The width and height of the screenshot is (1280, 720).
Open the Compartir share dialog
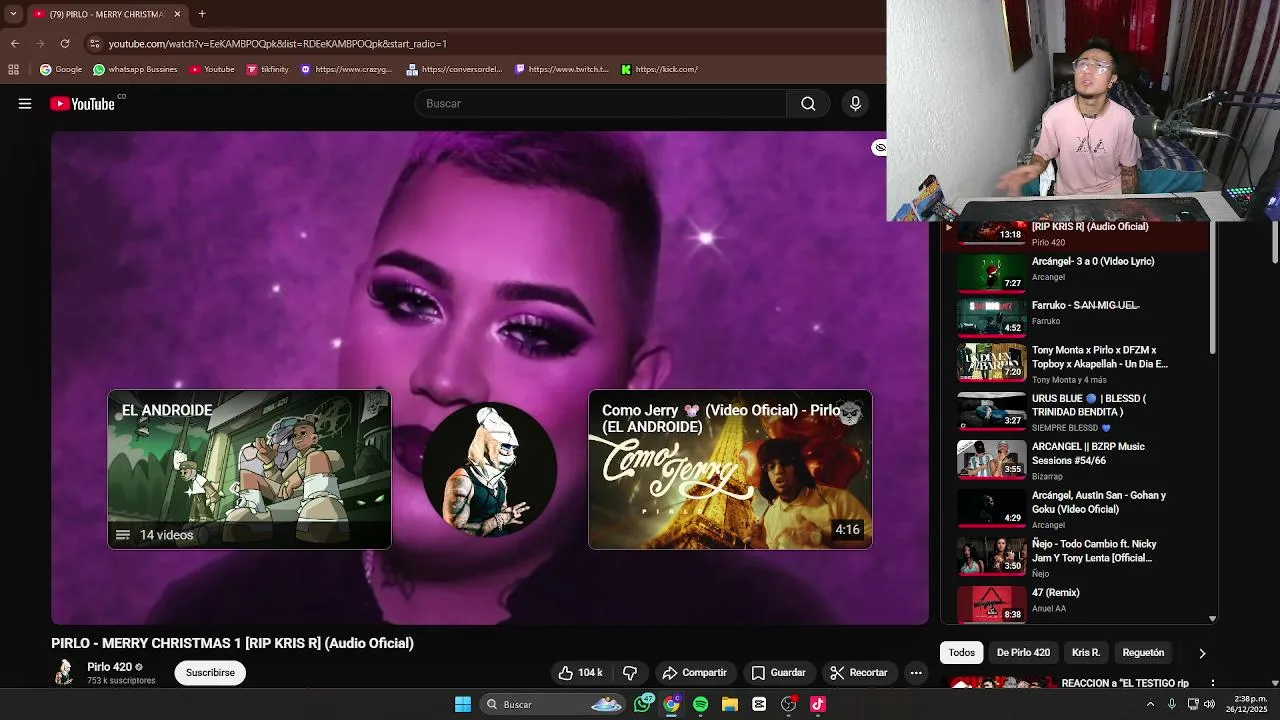pos(694,673)
